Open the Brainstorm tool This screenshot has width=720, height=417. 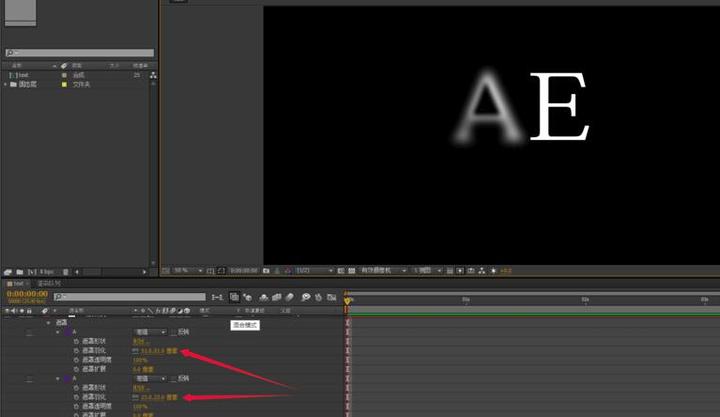306,298
